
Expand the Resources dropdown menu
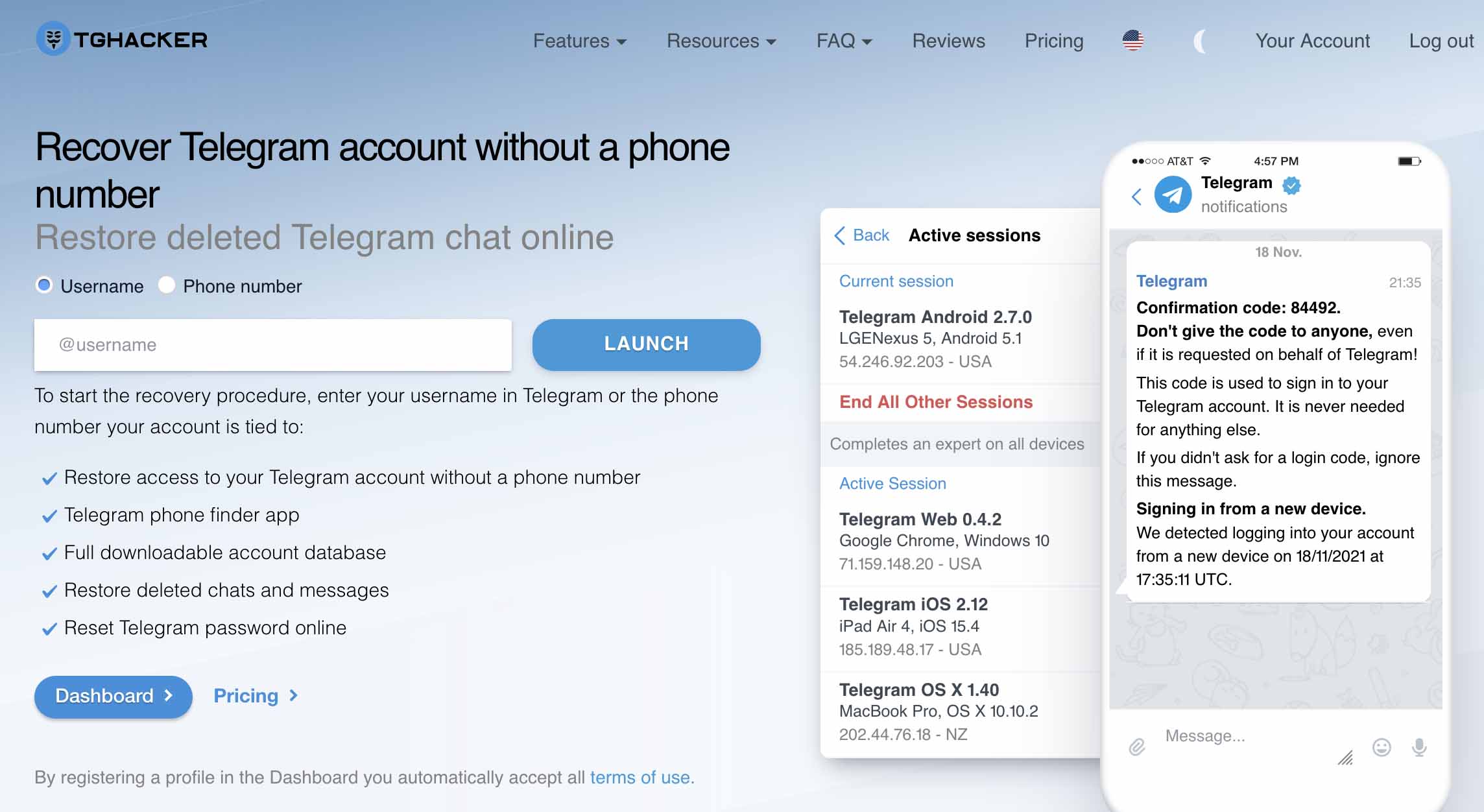[x=721, y=40]
